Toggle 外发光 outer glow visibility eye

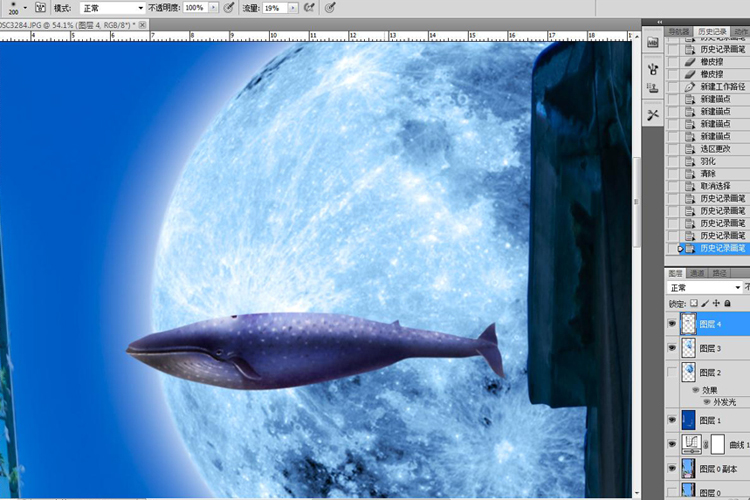point(707,402)
